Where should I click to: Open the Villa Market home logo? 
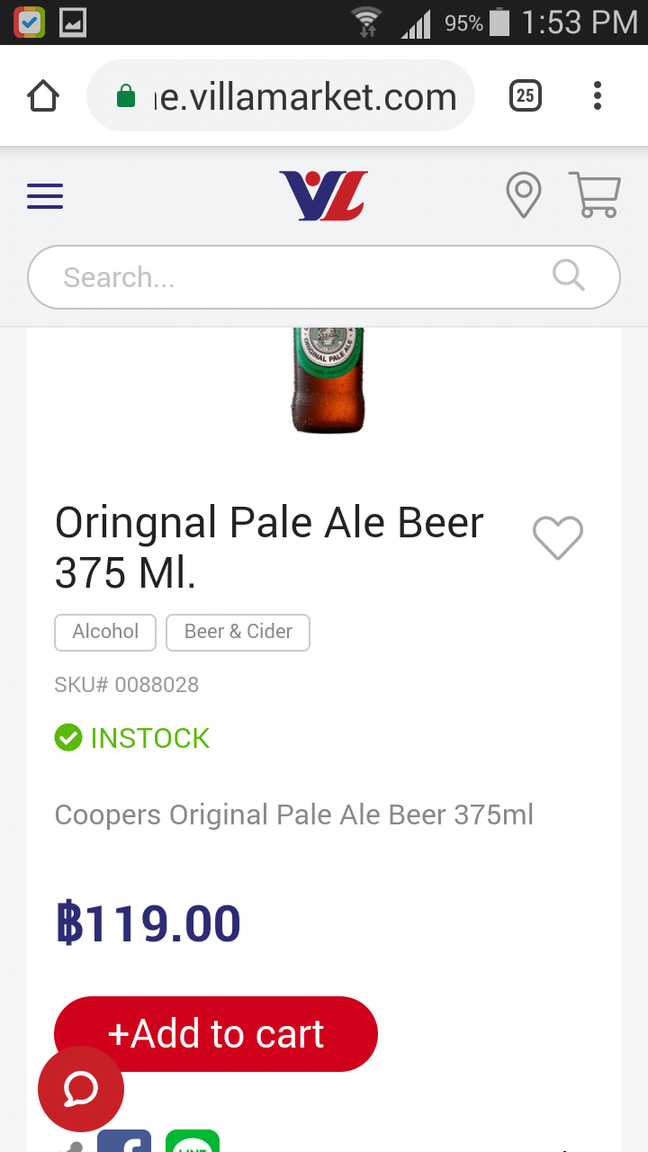[323, 194]
